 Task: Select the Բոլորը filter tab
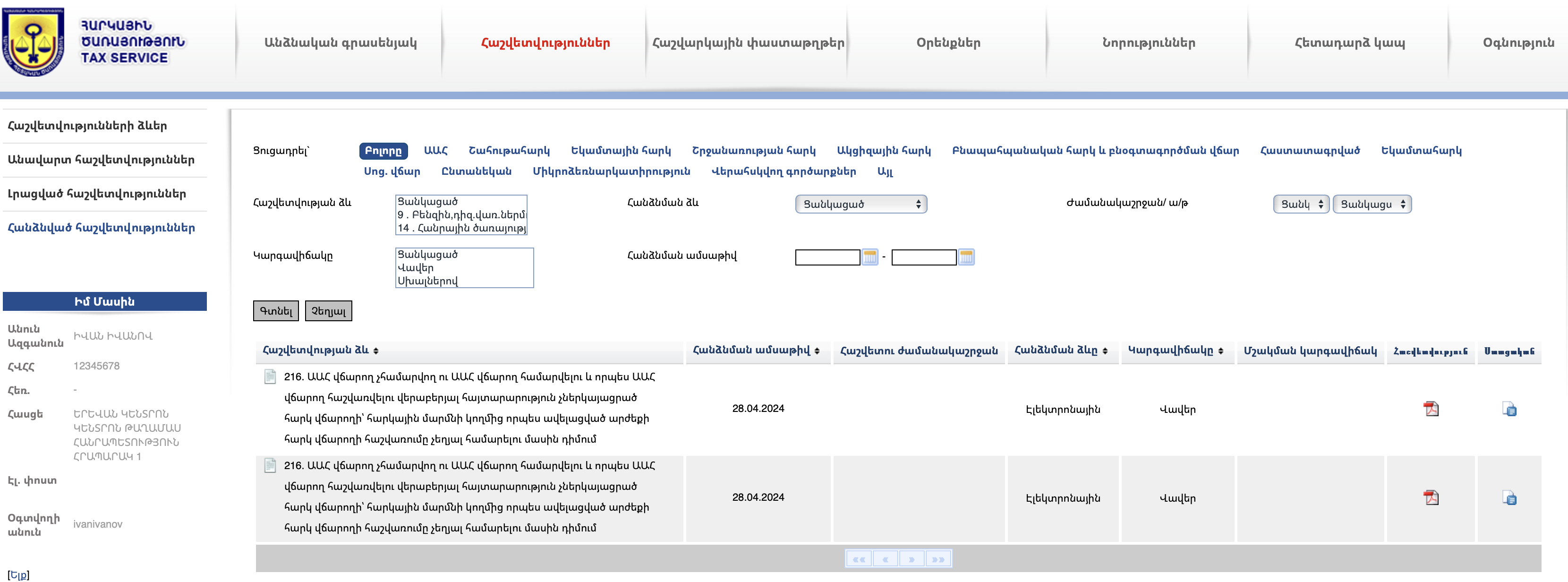coord(383,151)
